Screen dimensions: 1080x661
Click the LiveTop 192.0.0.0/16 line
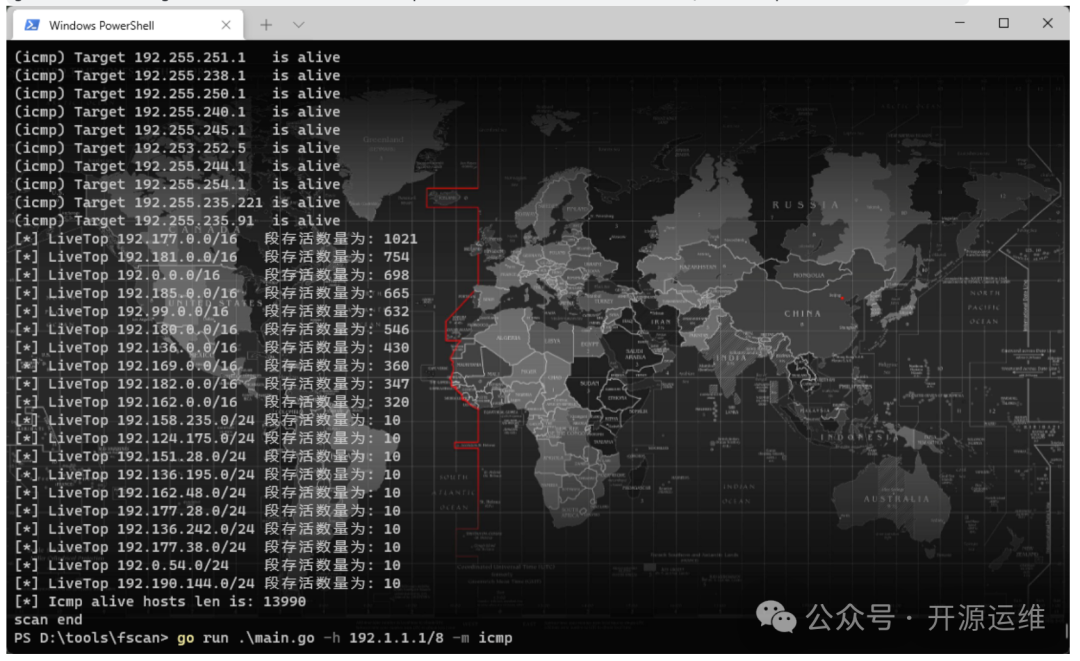tap(211, 275)
